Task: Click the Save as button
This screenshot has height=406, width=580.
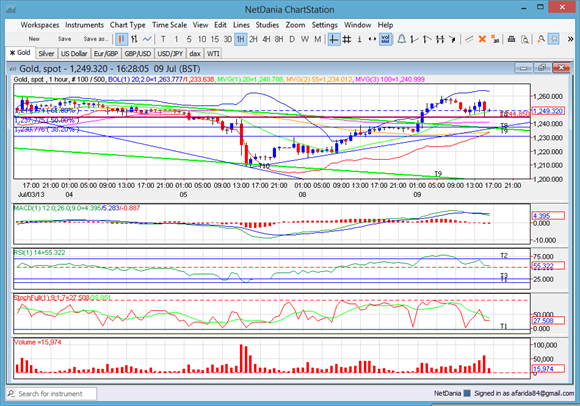Action: (96, 39)
